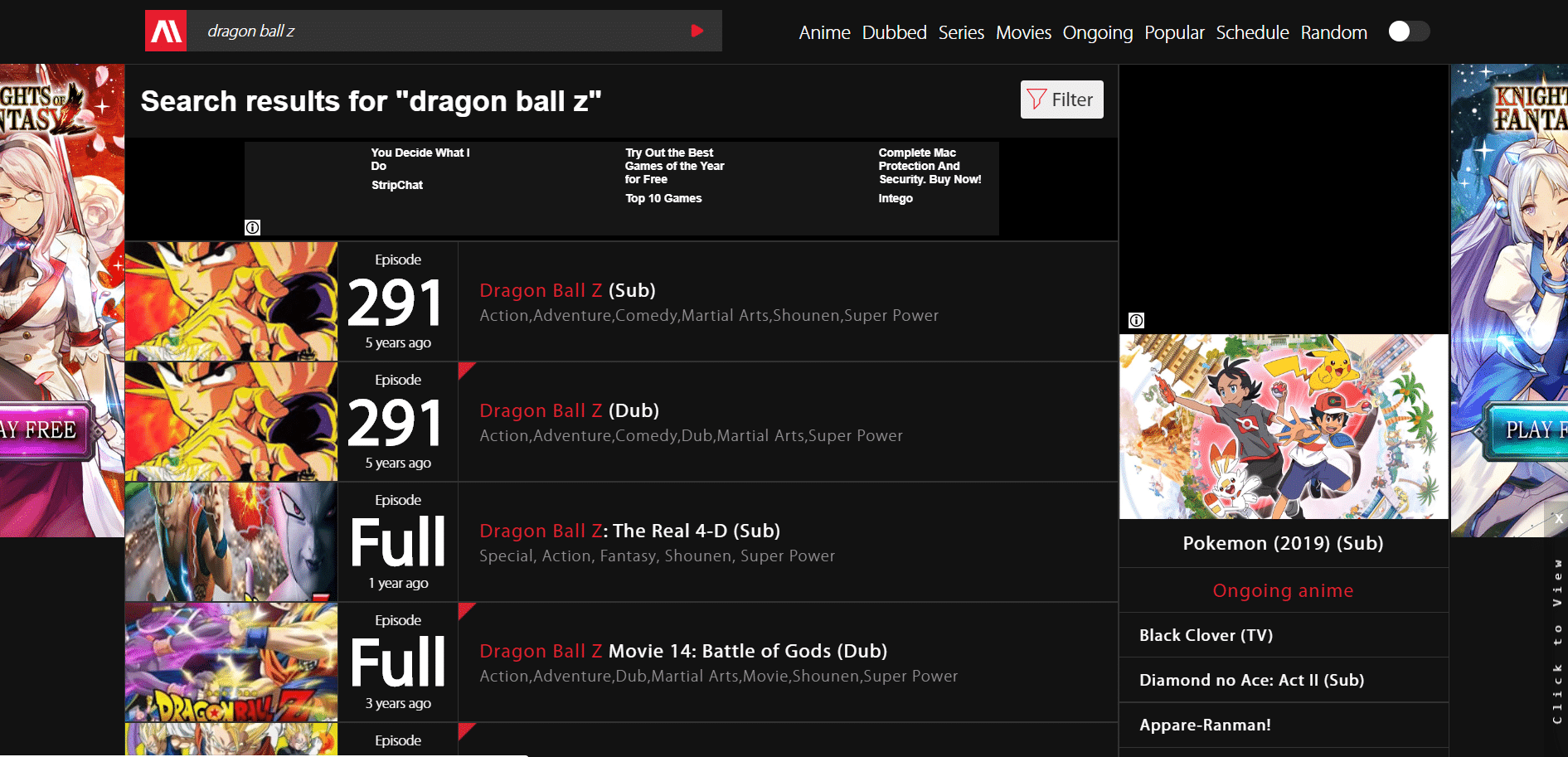Open the Movies menu item
Screen dimensions: 1568x757
click(1023, 32)
